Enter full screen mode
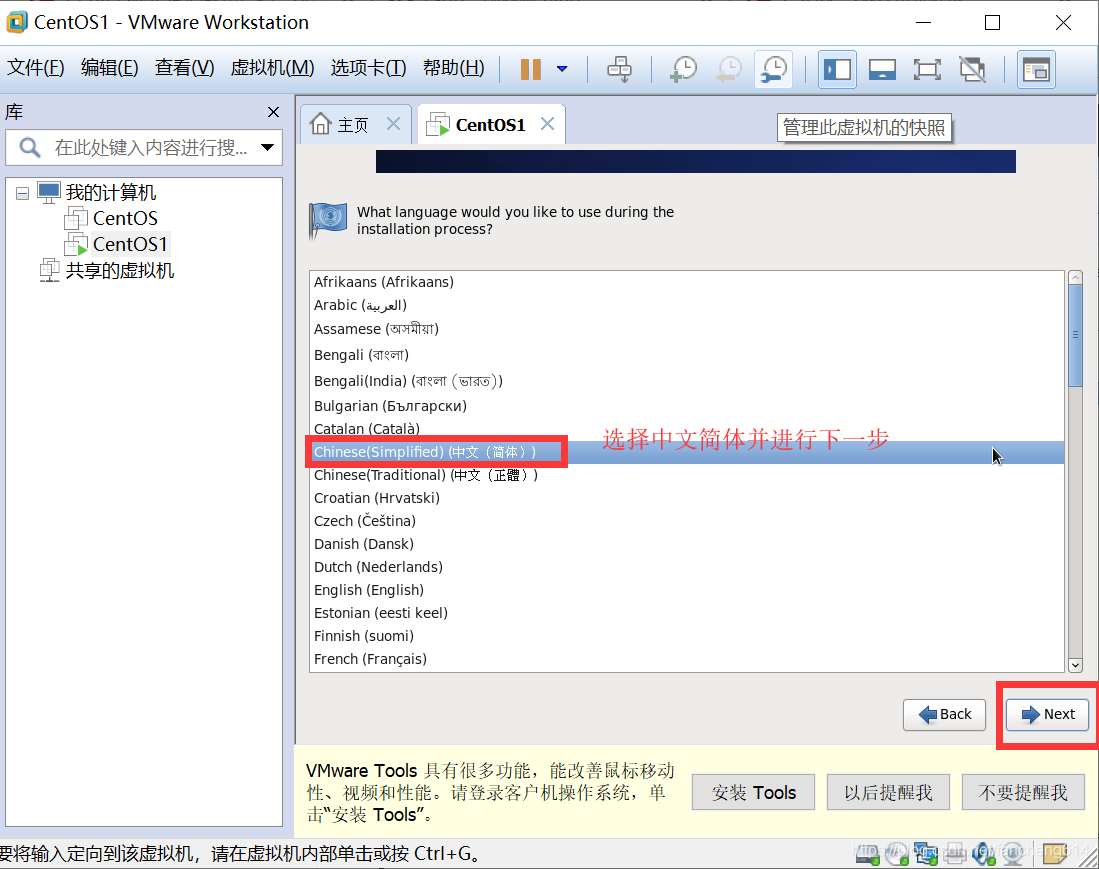Image resolution: width=1099 pixels, height=869 pixels. 927,69
